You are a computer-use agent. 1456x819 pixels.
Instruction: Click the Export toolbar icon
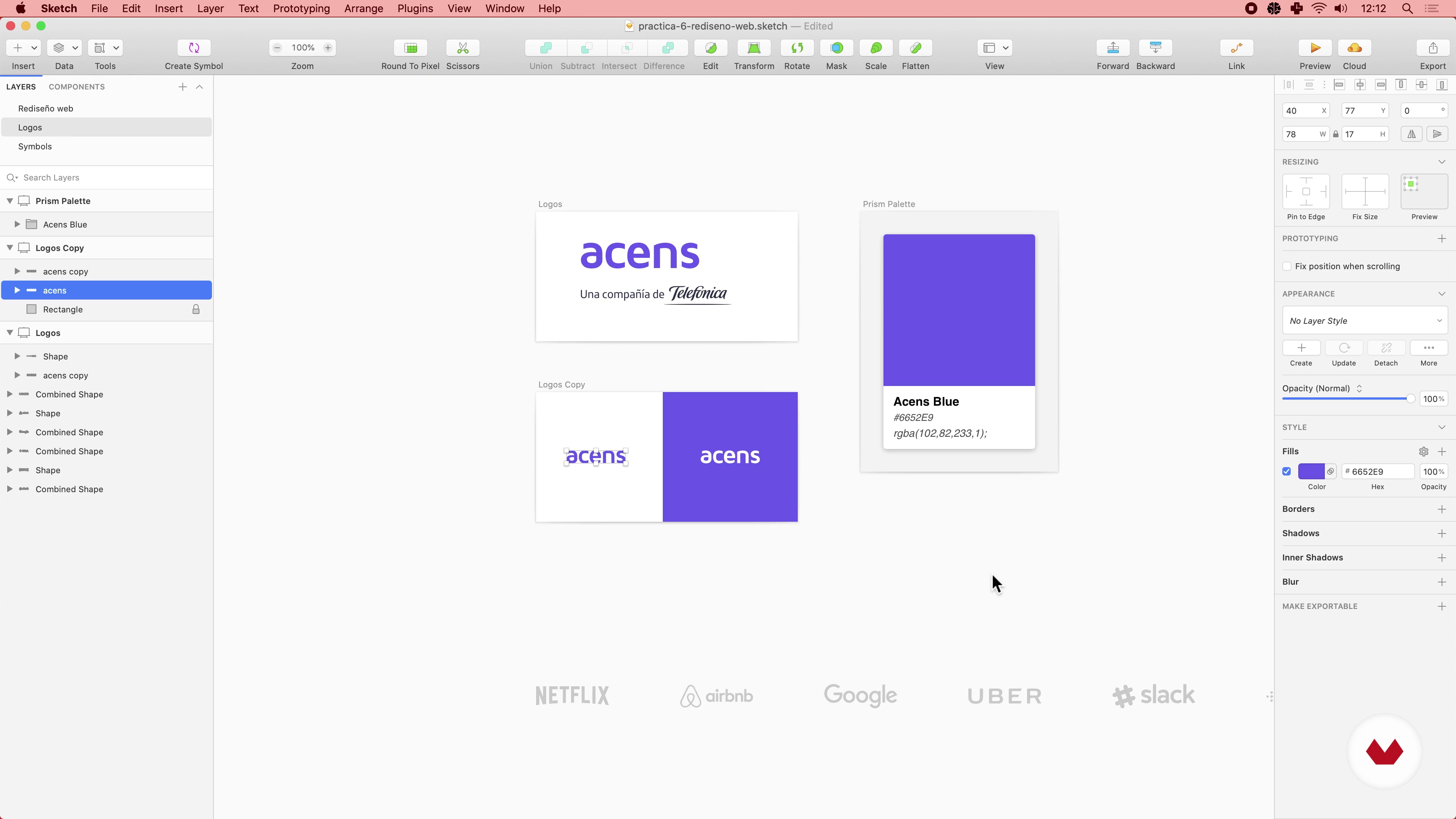(1433, 48)
